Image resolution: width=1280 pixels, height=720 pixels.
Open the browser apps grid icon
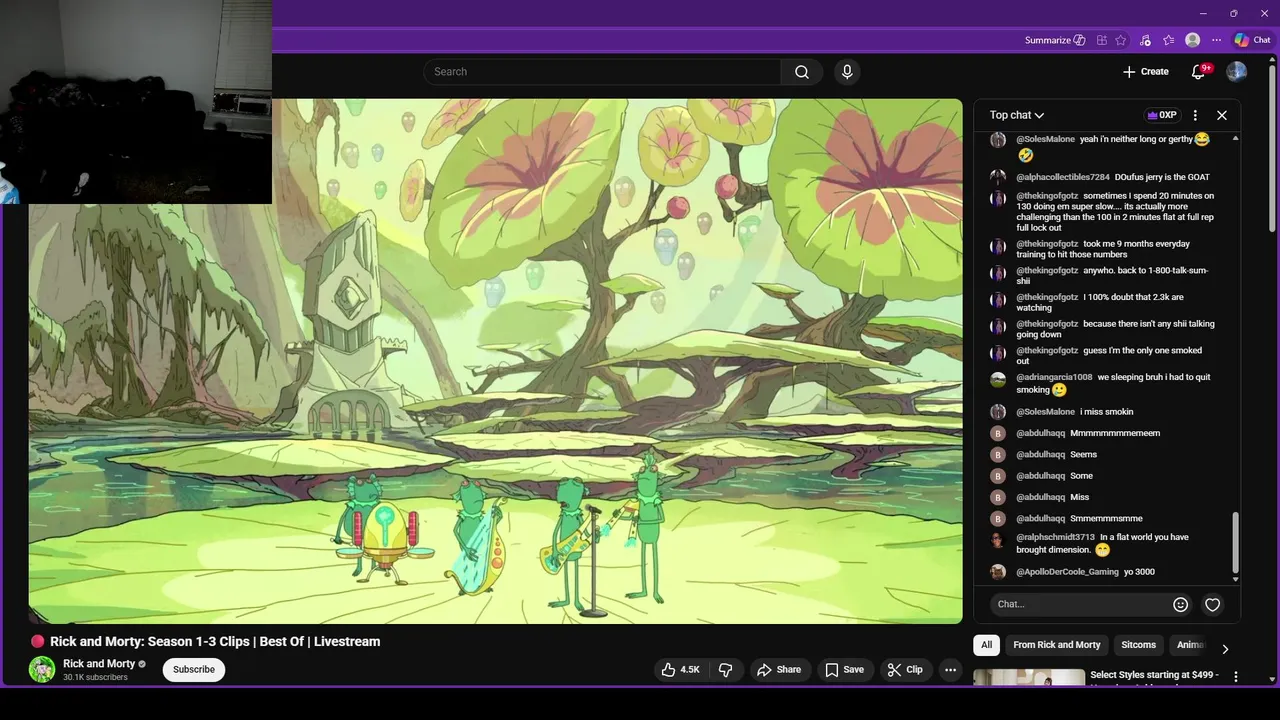coord(1101,40)
